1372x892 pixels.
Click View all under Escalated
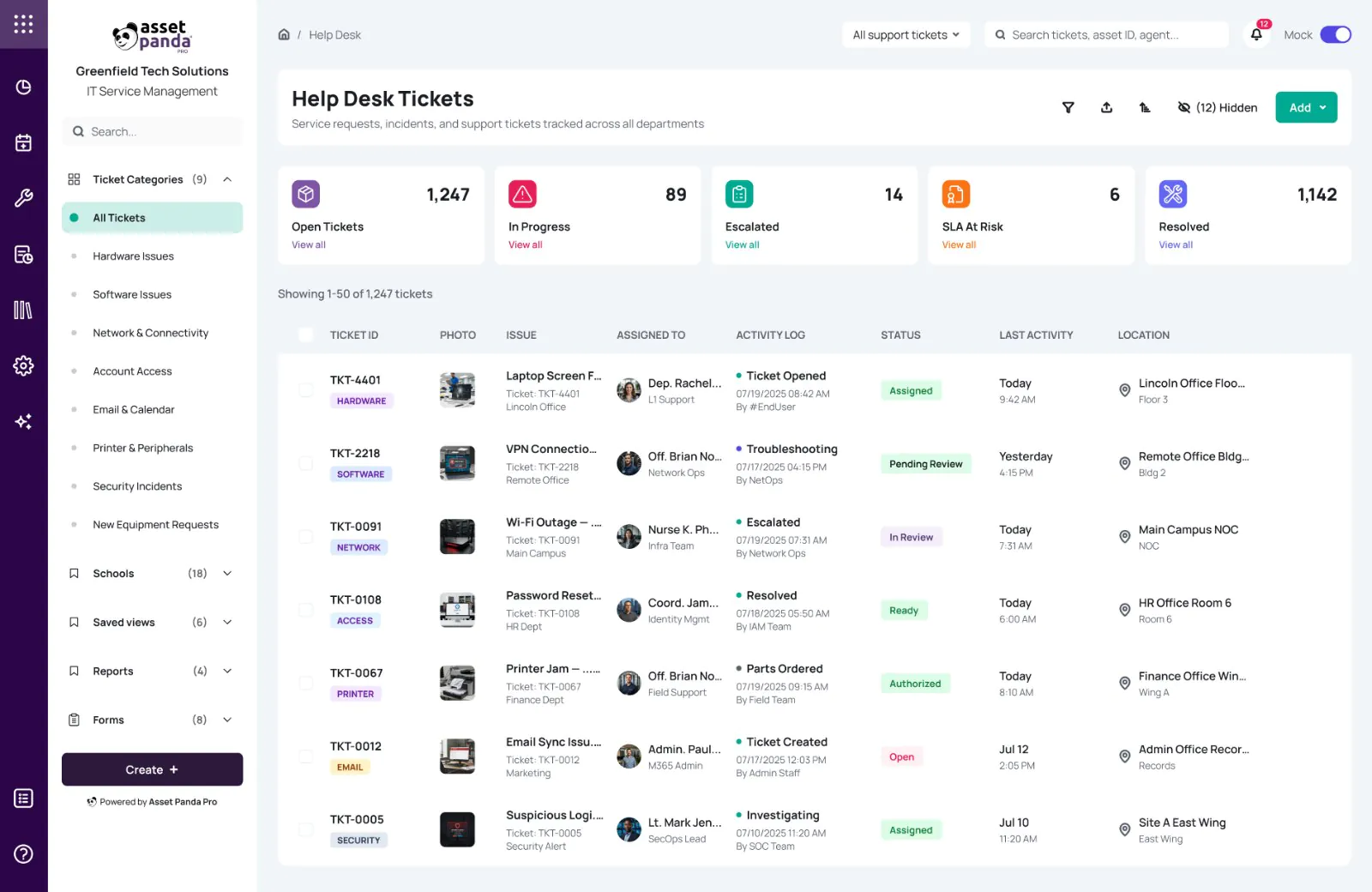coord(743,244)
